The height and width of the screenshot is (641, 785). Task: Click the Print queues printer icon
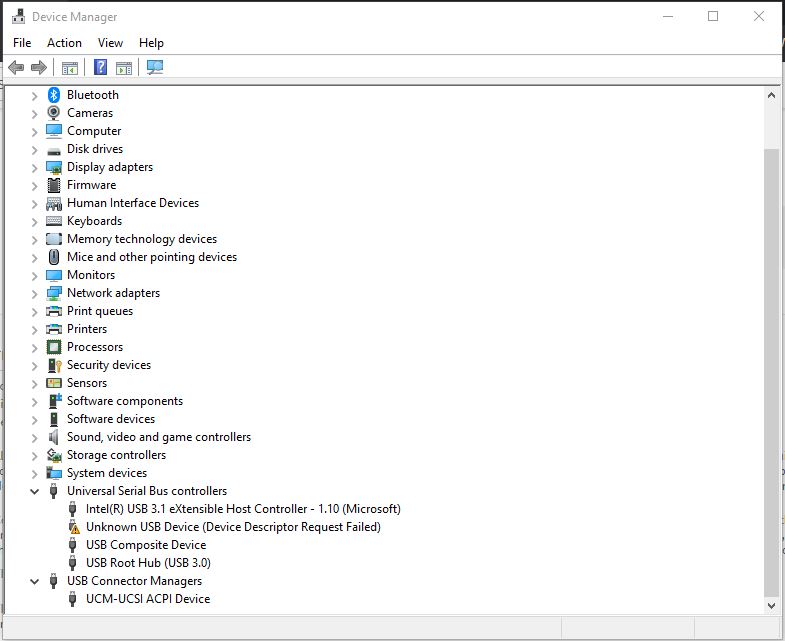pos(54,311)
